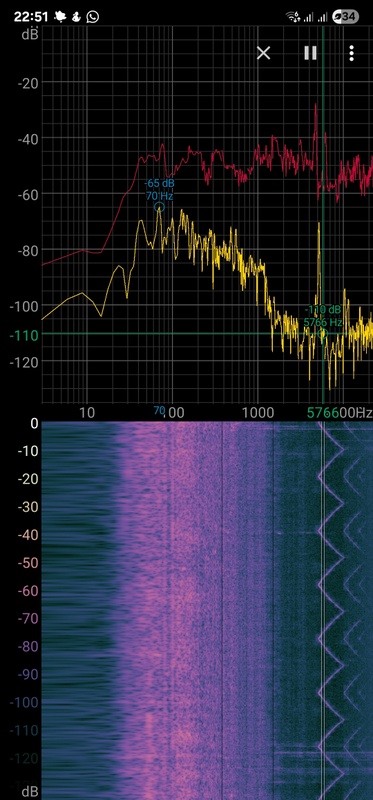Tap the 5766 Hz cursor marker circle
The image size is (373, 800).
point(322,334)
